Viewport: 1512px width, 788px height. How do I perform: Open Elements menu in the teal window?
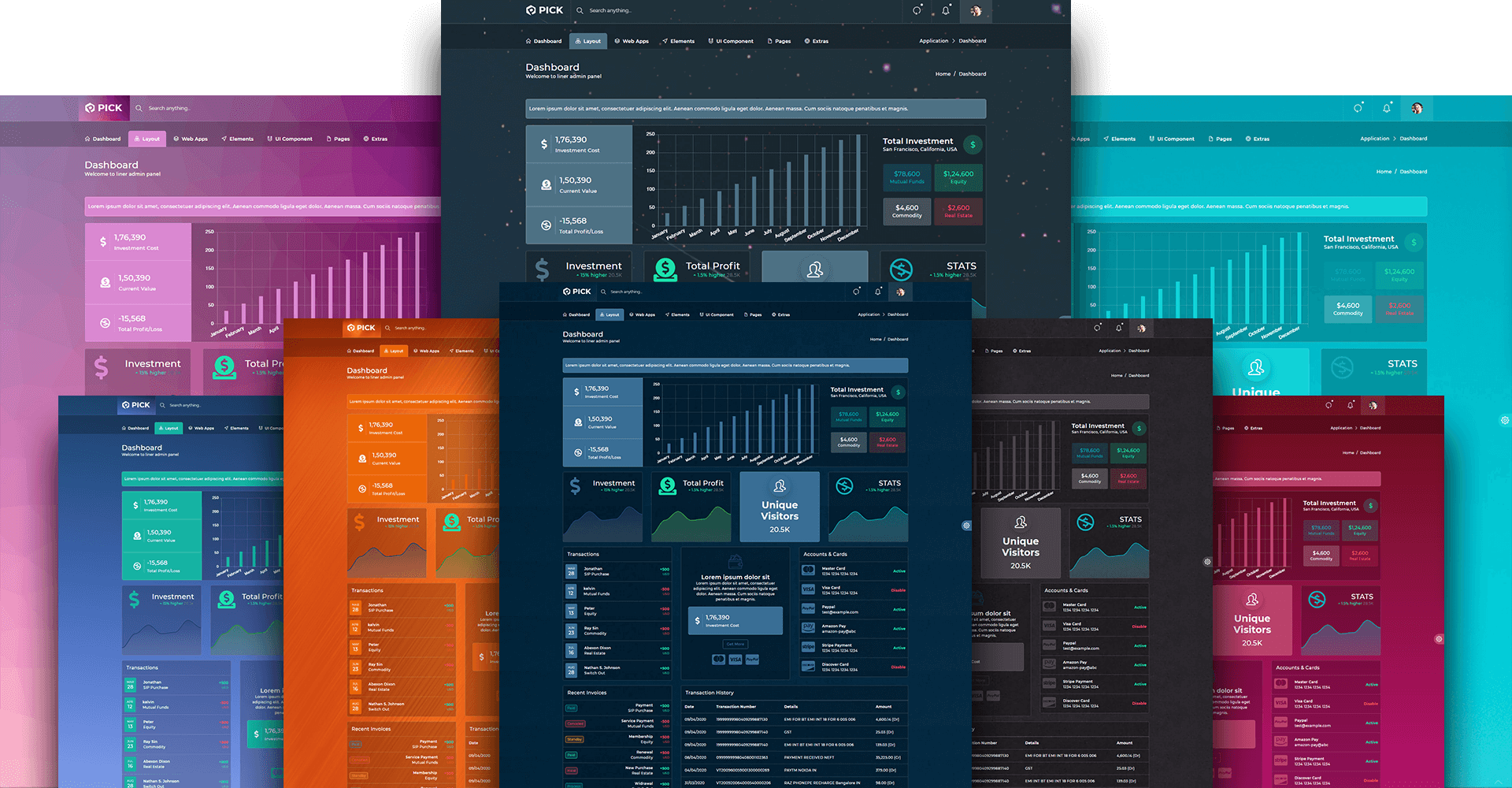tap(1119, 139)
